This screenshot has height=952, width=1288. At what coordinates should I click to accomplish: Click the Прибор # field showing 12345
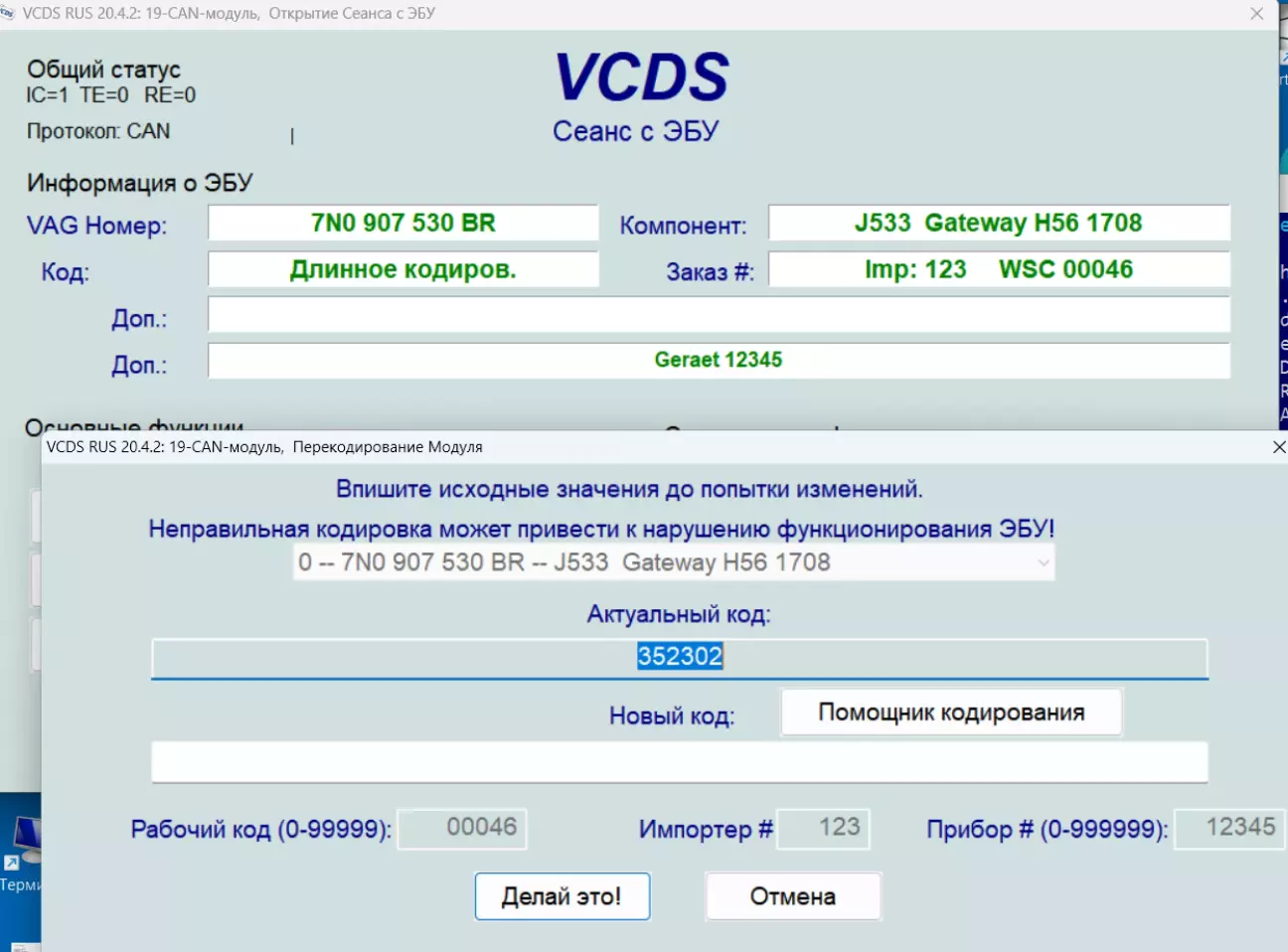pyautogui.click(x=1228, y=828)
